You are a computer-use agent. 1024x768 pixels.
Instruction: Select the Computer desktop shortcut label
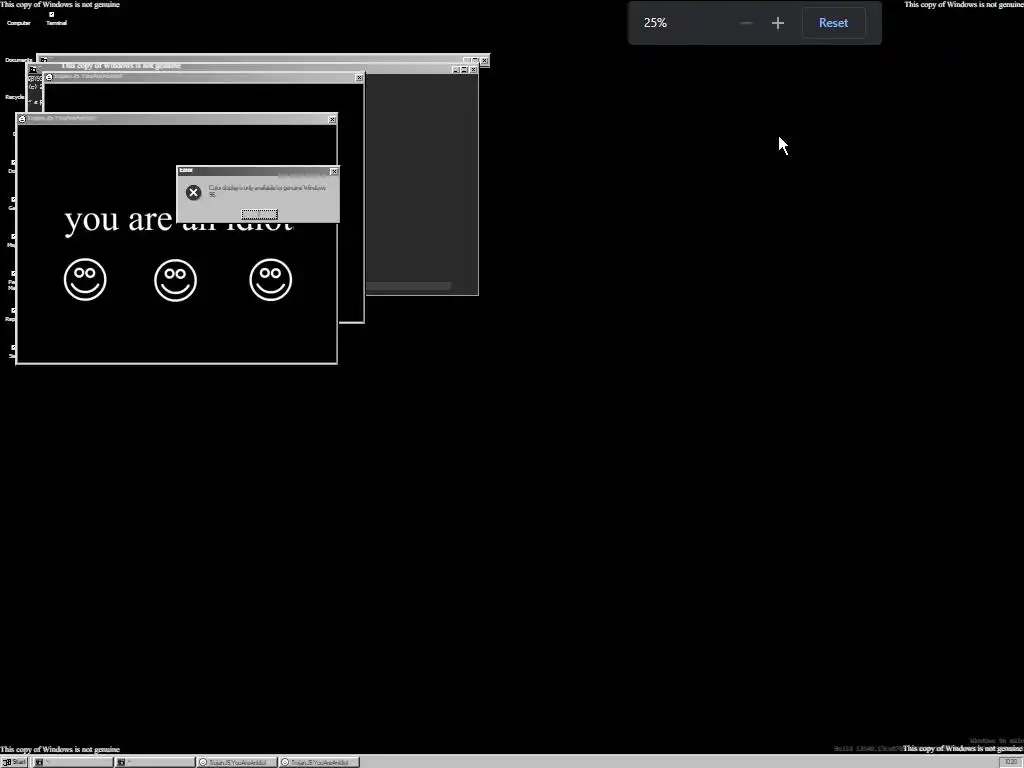(18, 23)
